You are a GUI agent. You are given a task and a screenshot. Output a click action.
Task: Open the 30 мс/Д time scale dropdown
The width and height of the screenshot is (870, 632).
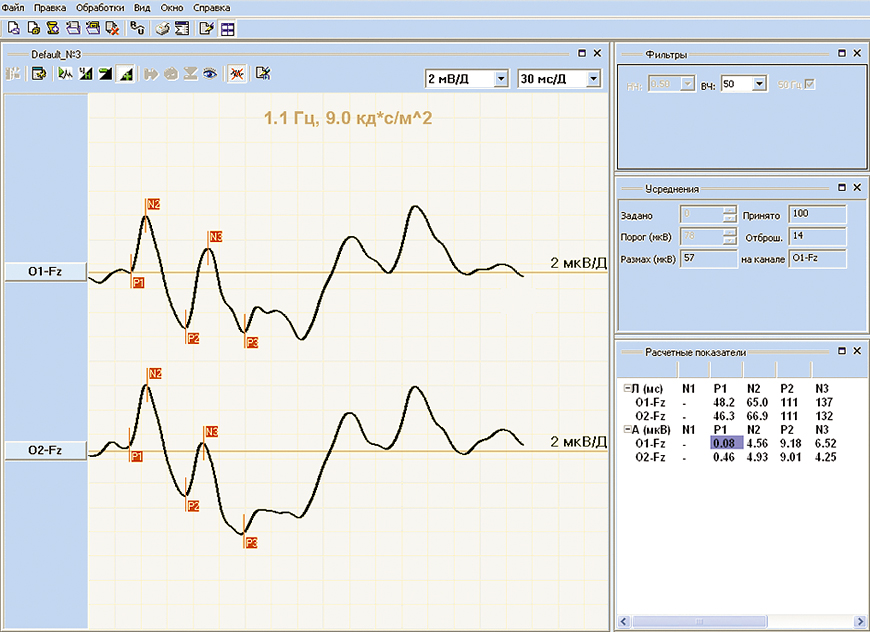pyautogui.click(x=593, y=79)
